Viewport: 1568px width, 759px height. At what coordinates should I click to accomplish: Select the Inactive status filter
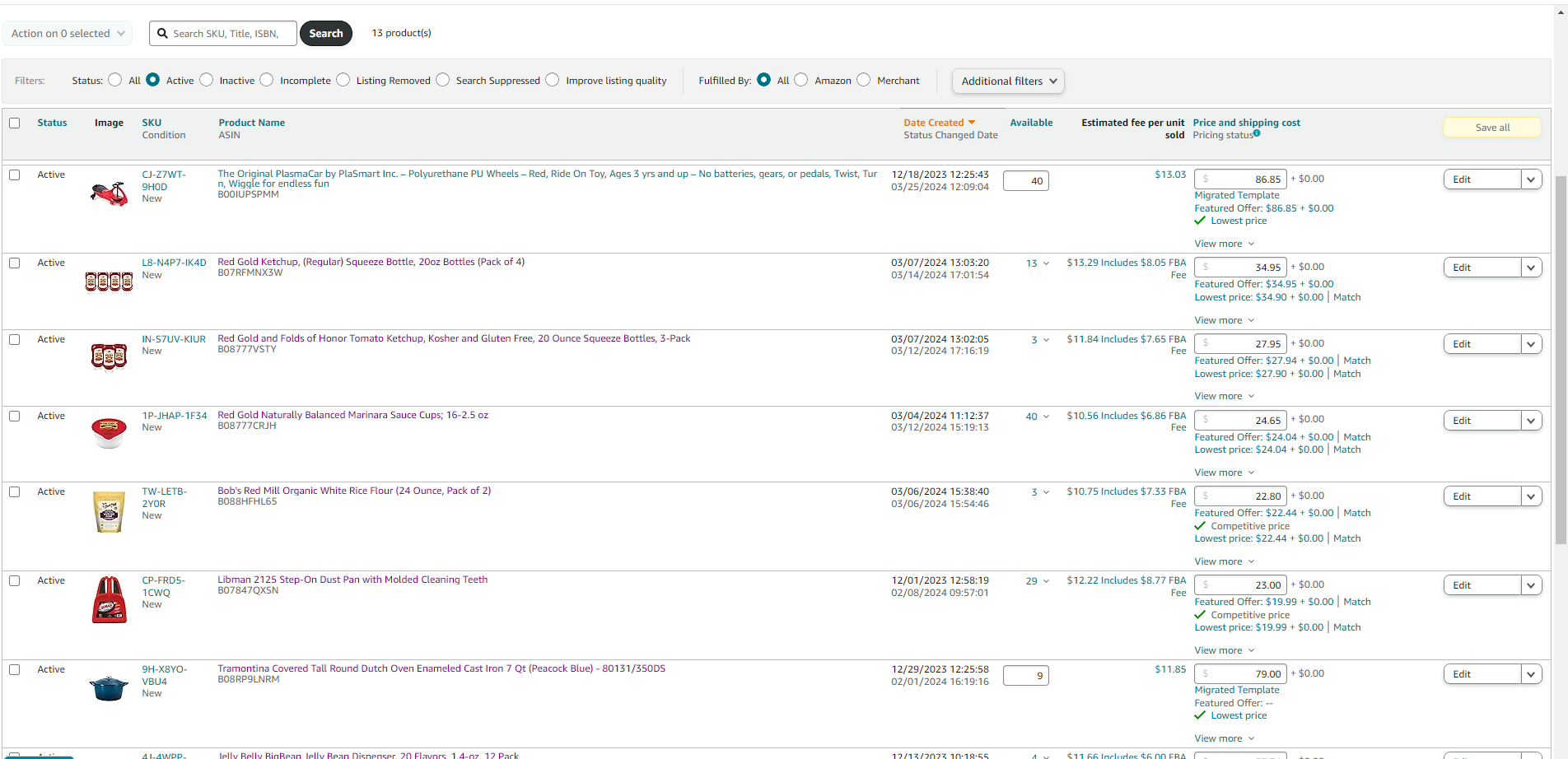(207, 80)
